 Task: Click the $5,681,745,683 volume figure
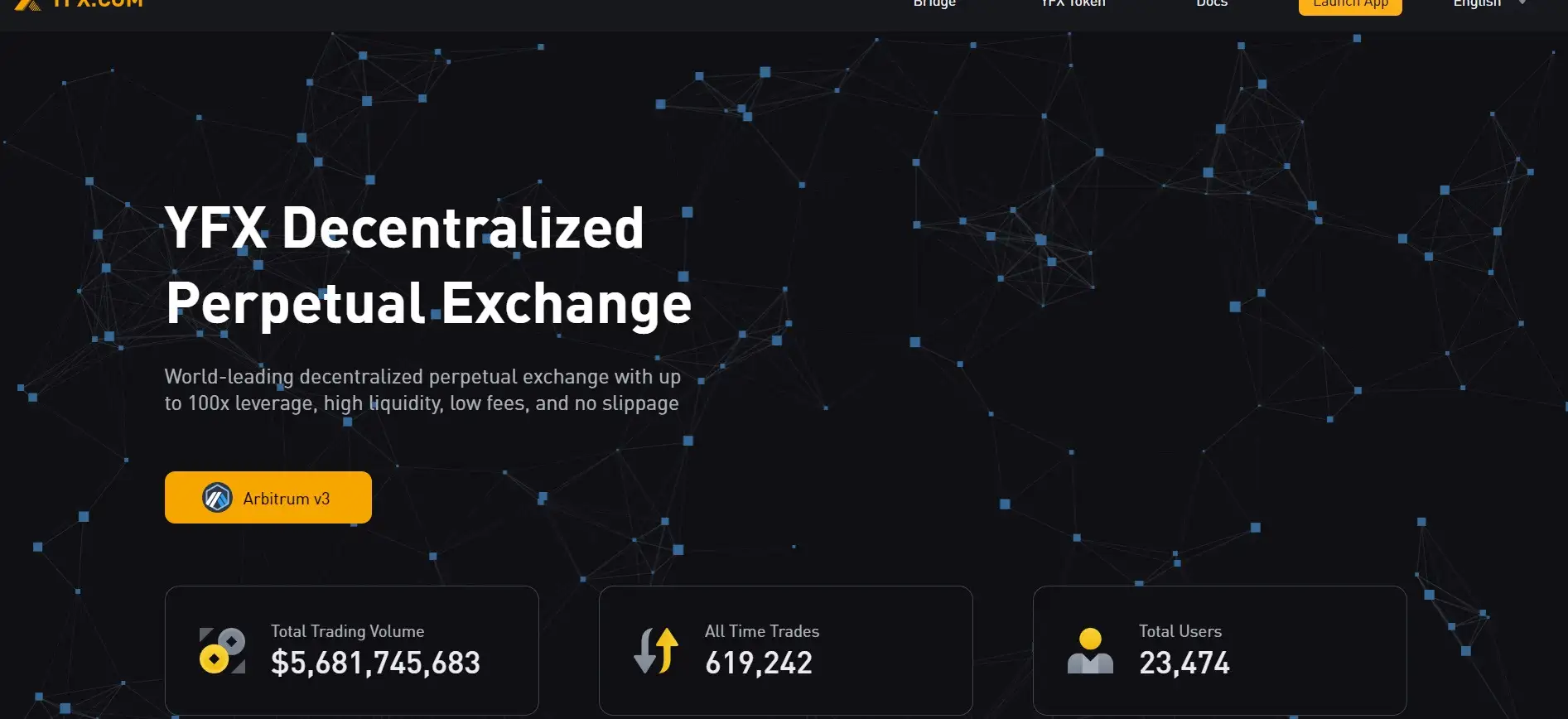[x=375, y=664]
